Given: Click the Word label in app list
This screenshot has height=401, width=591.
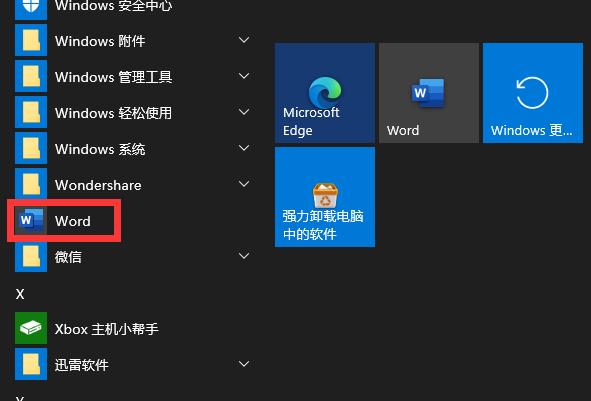Looking at the screenshot, I should 73,221.
